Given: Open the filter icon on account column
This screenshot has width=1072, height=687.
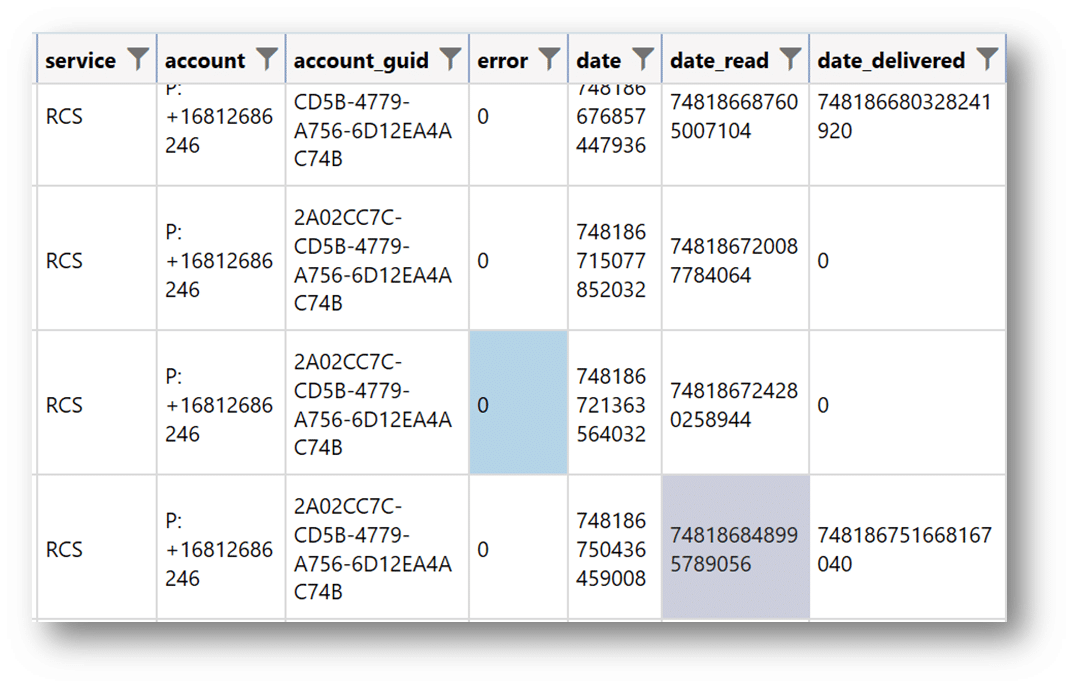Looking at the screenshot, I should [266, 58].
